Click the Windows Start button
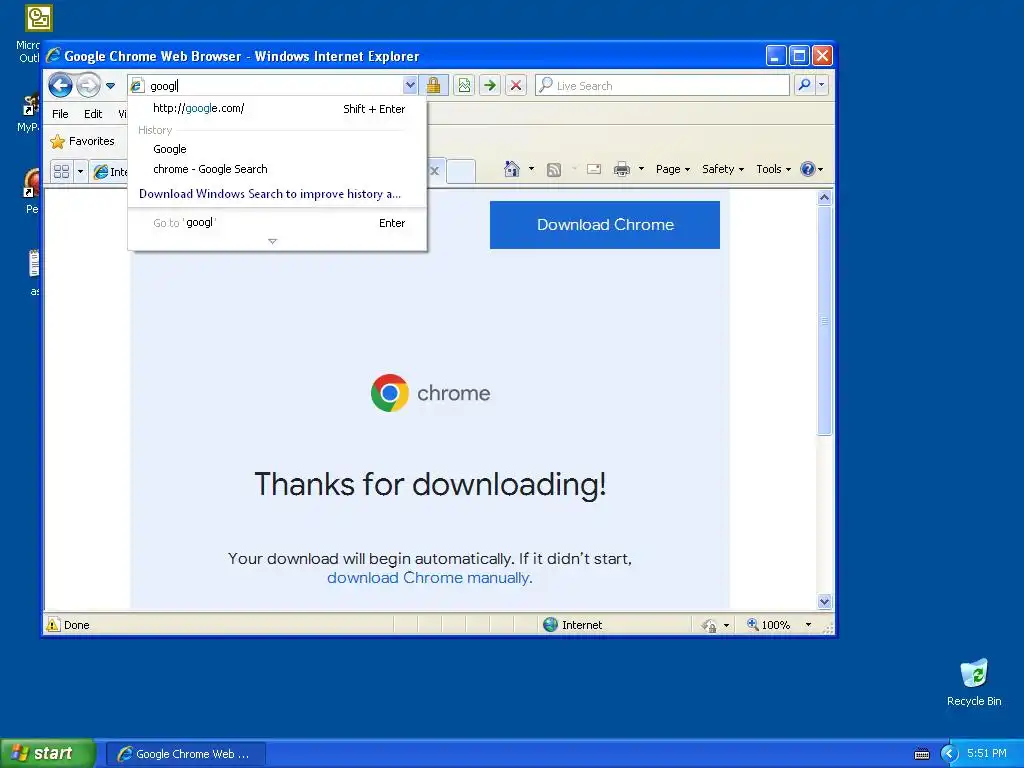The width and height of the screenshot is (1024, 768). (47, 754)
